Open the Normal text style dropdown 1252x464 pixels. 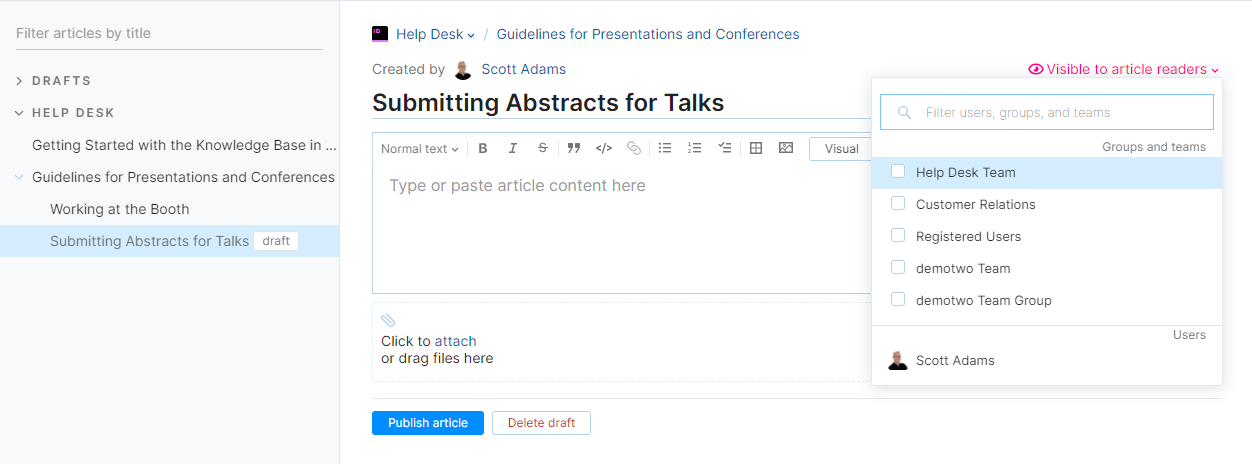coord(420,148)
